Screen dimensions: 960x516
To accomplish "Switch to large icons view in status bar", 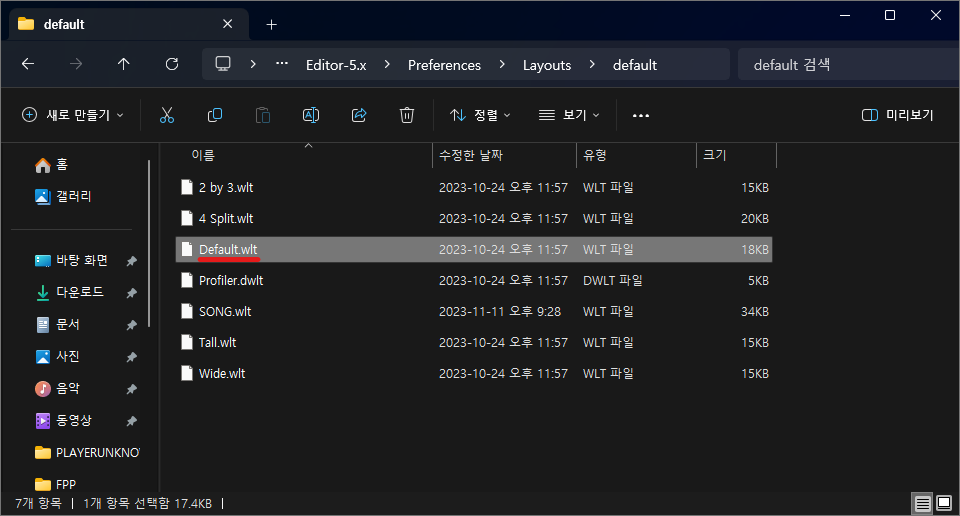I will tap(944, 504).
